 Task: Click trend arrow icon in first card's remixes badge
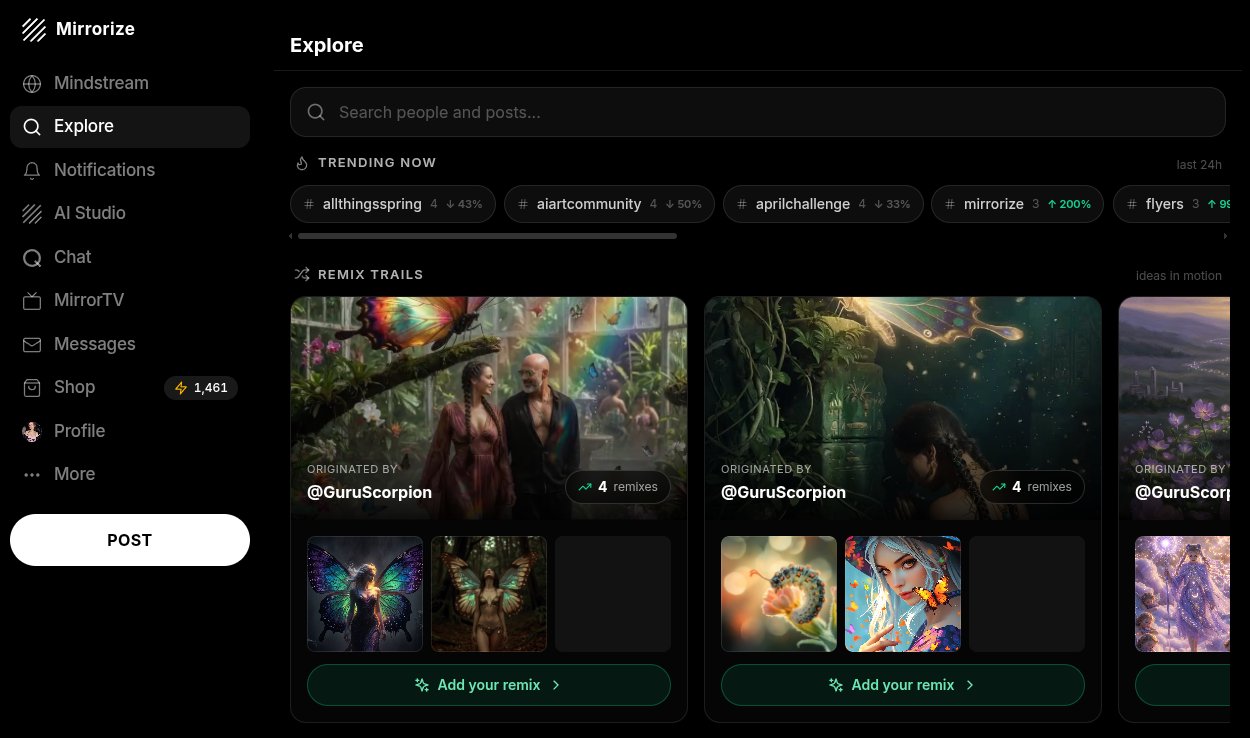pos(584,487)
